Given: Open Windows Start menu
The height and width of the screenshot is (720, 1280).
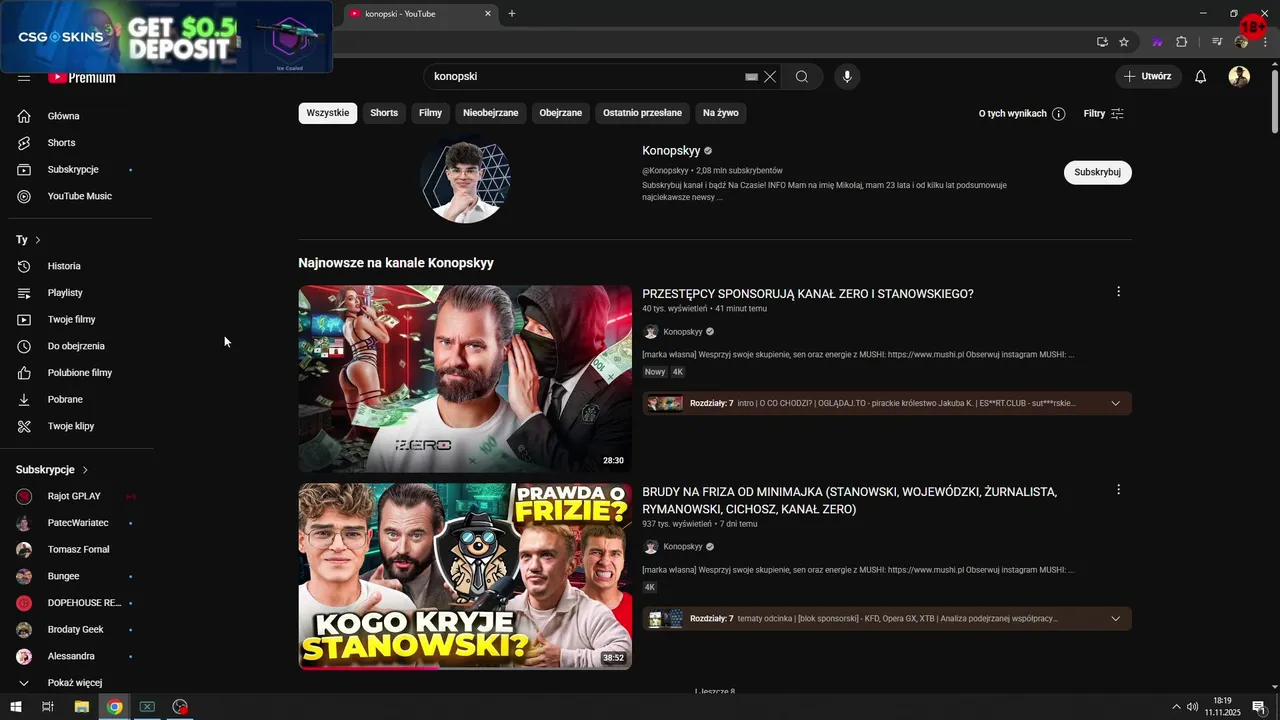Looking at the screenshot, I should pos(15,707).
